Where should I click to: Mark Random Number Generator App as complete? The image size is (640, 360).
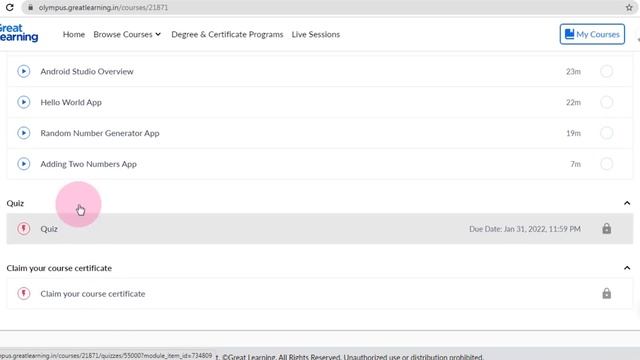point(607,133)
